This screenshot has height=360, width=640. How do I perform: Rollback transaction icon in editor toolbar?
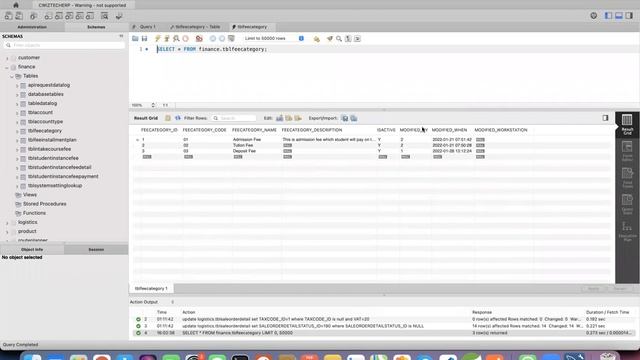click(222, 38)
